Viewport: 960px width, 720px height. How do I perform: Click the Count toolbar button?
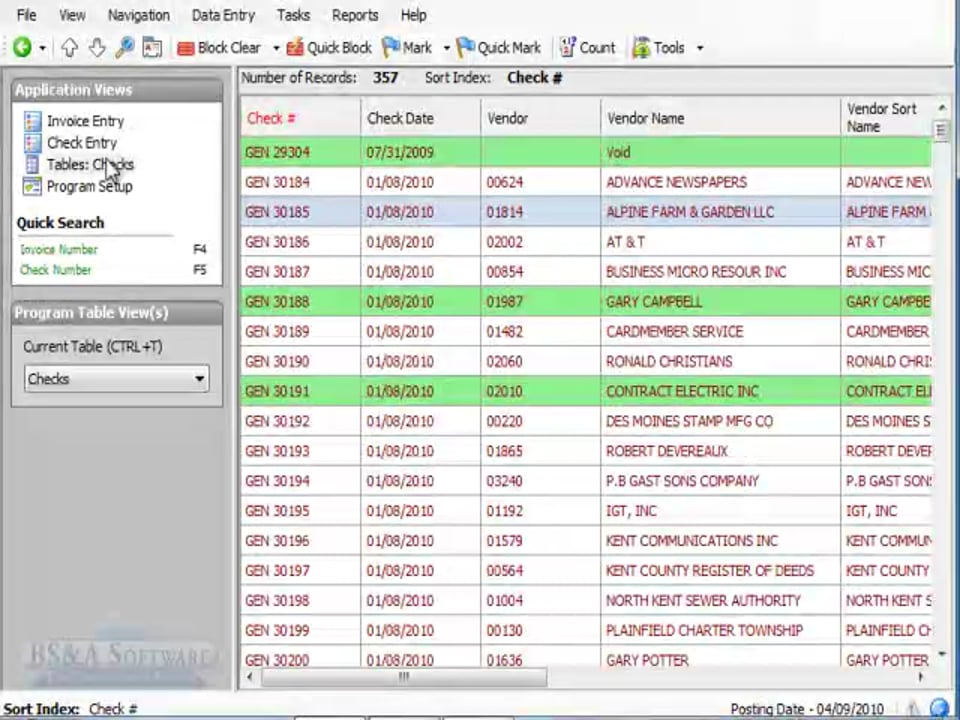[587, 48]
